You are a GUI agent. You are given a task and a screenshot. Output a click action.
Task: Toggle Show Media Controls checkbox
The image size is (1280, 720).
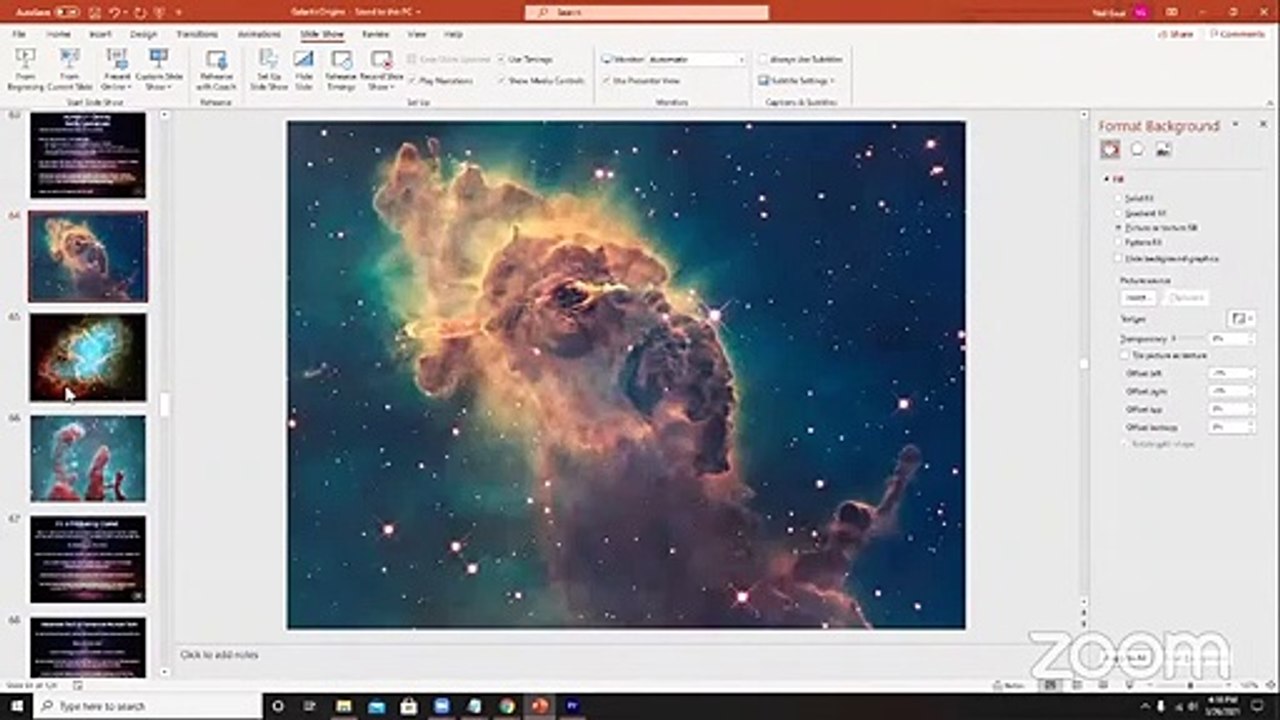point(540,80)
